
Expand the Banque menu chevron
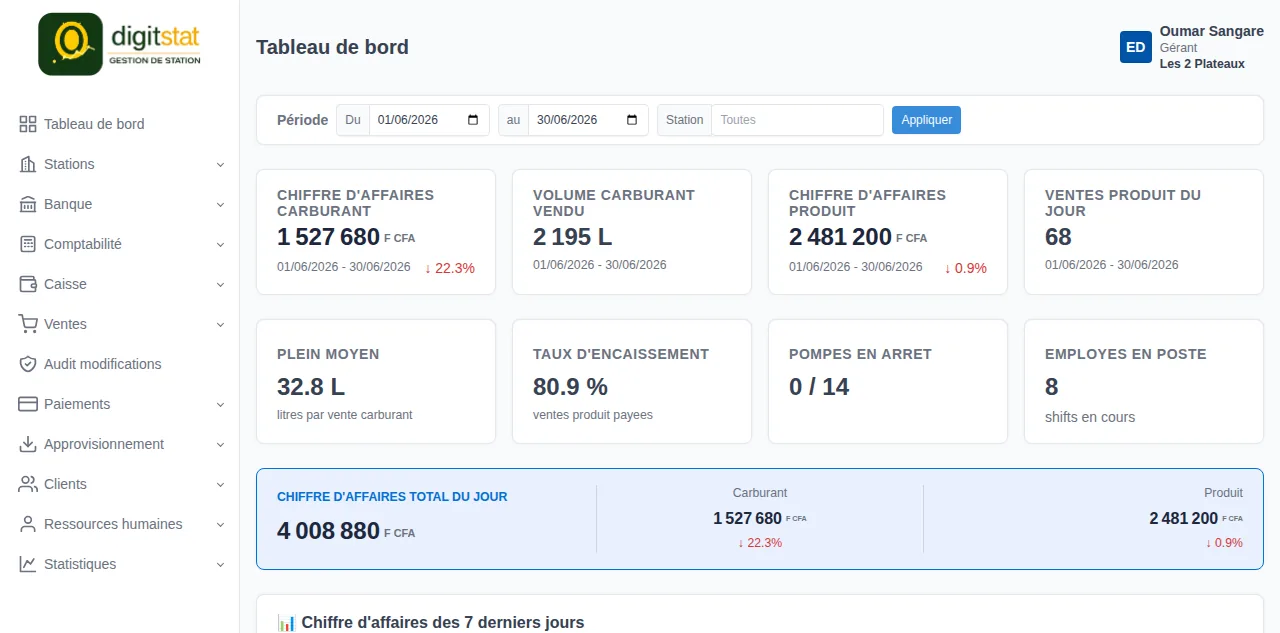click(221, 204)
